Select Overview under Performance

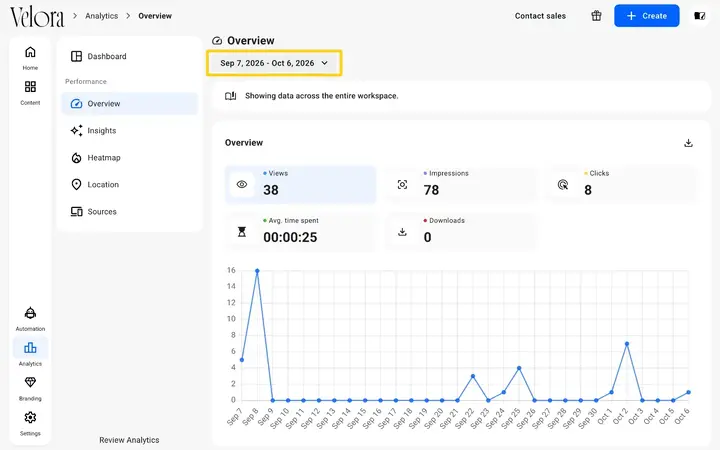[x=129, y=104]
